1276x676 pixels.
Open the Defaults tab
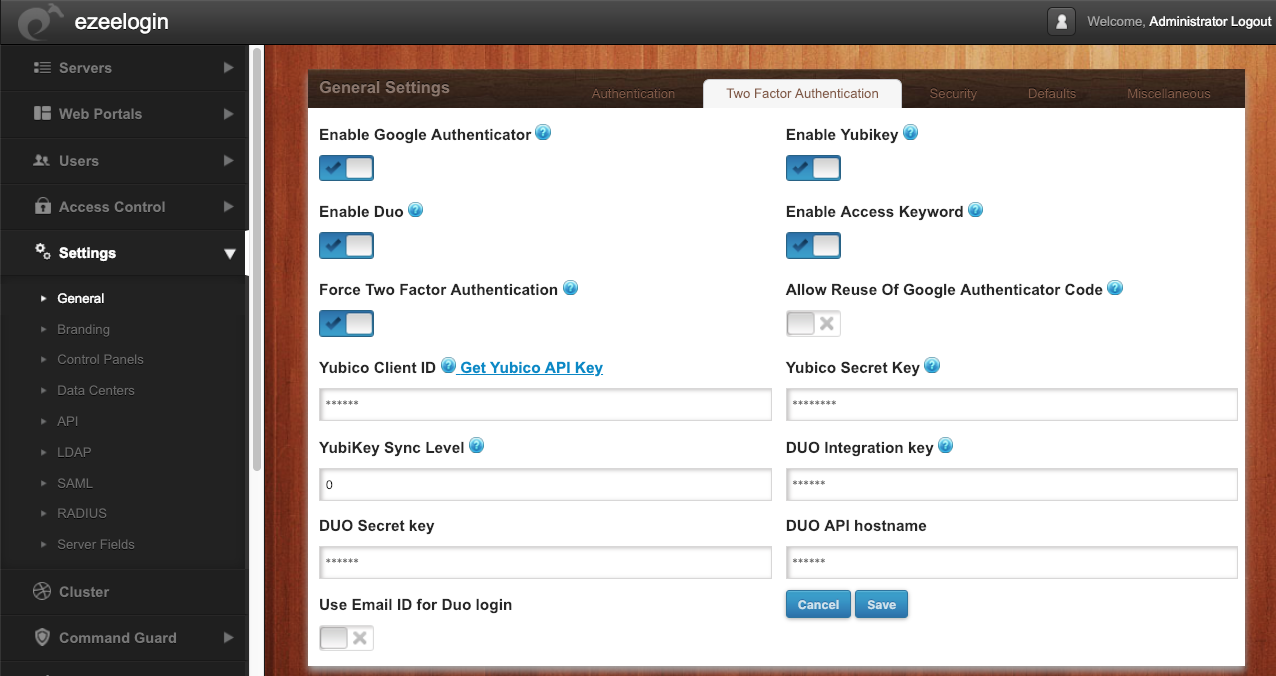[x=1052, y=94]
